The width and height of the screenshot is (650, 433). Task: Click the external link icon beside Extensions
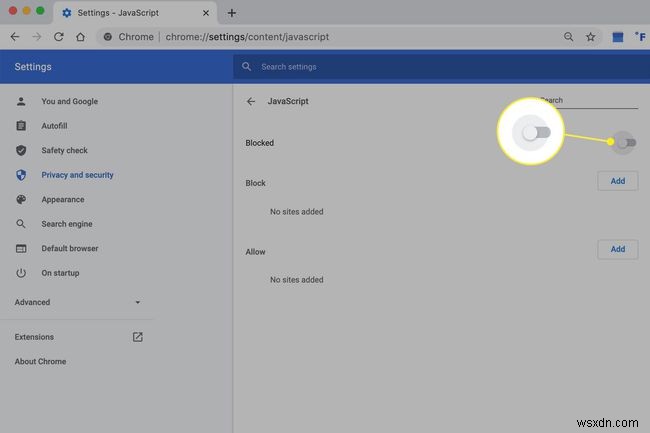click(x=138, y=337)
